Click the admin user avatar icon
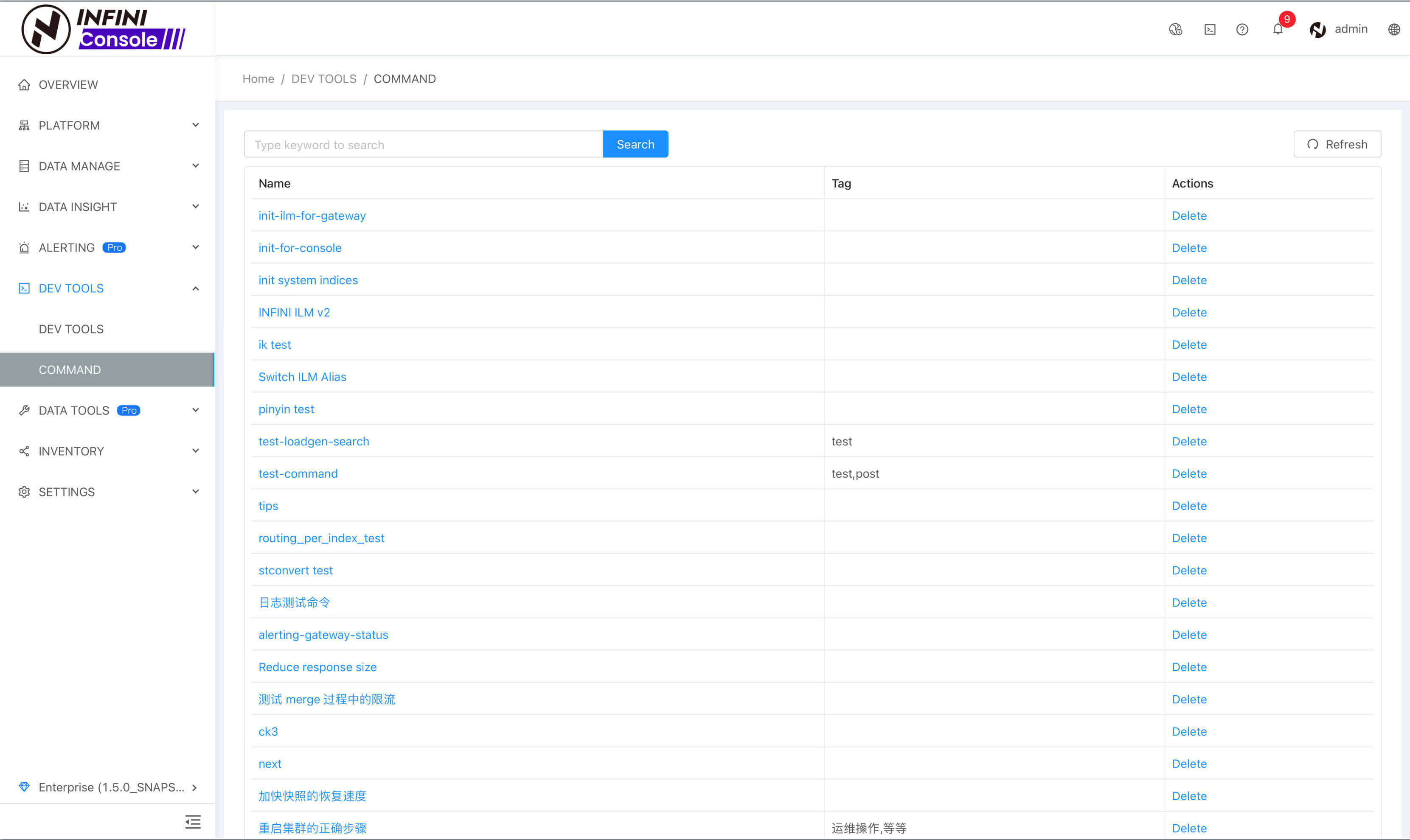The image size is (1410, 840). (1317, 29)
